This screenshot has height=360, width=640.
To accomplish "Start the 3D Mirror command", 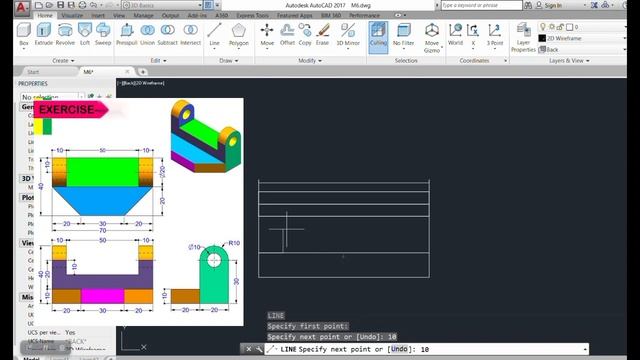I will point(348,35).
